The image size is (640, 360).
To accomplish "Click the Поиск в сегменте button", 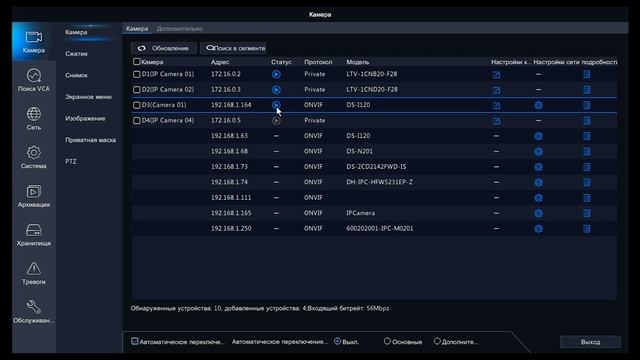I will [x=233, y=48].
